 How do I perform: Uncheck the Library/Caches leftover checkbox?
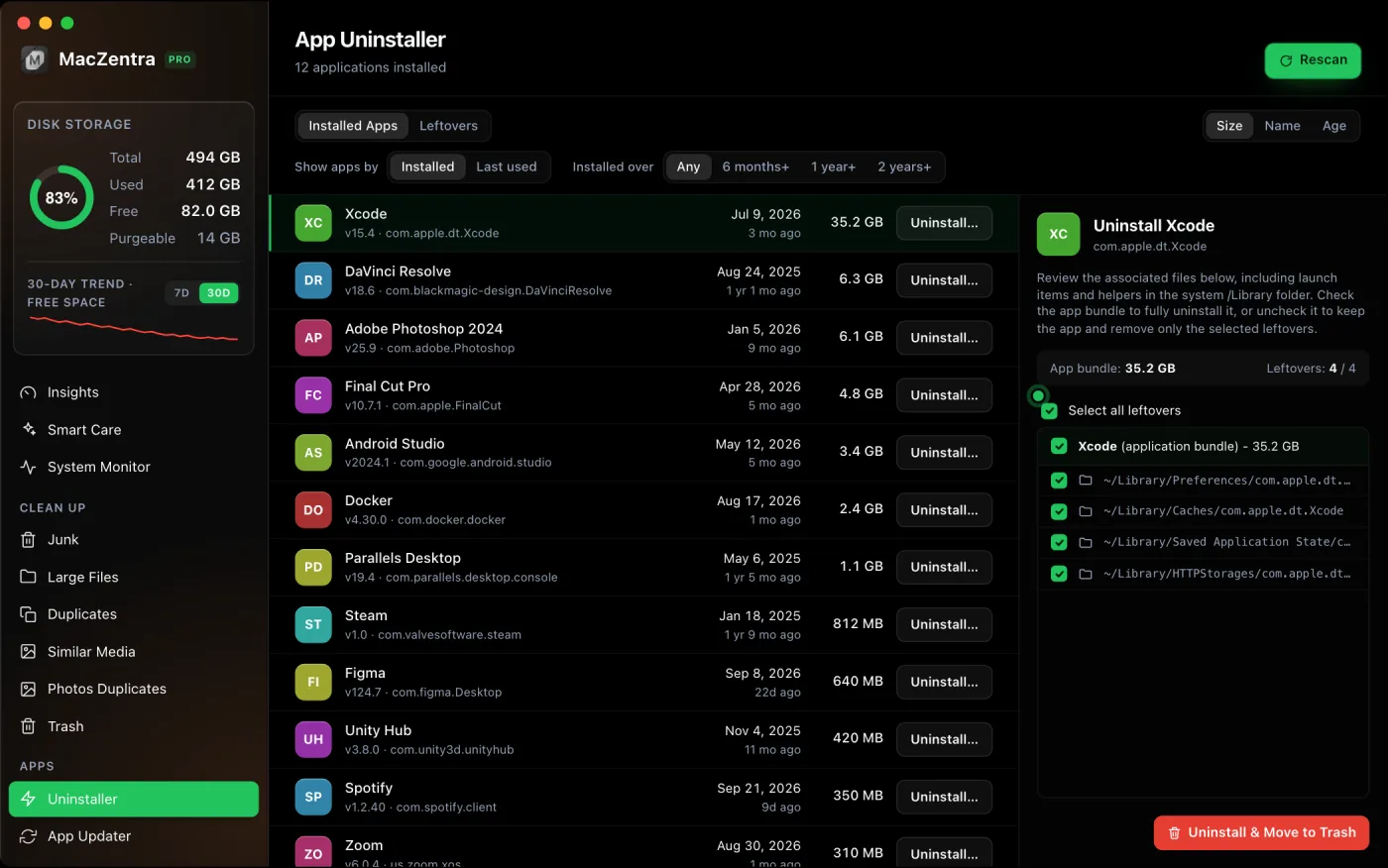(1059, 511)
